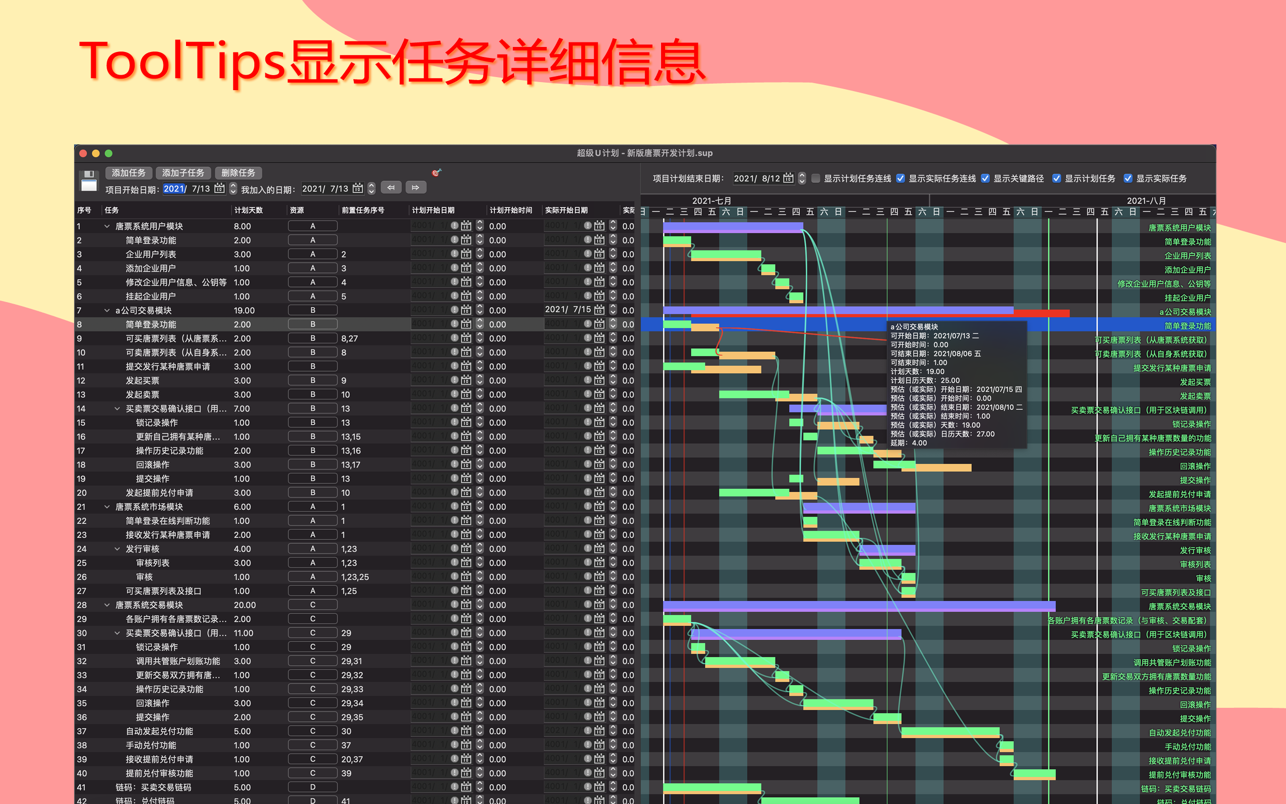Screen dimensions: 1286x804
Task: Collapse row 14 买卖票交易确认接口 group
Action: (117, 409)
